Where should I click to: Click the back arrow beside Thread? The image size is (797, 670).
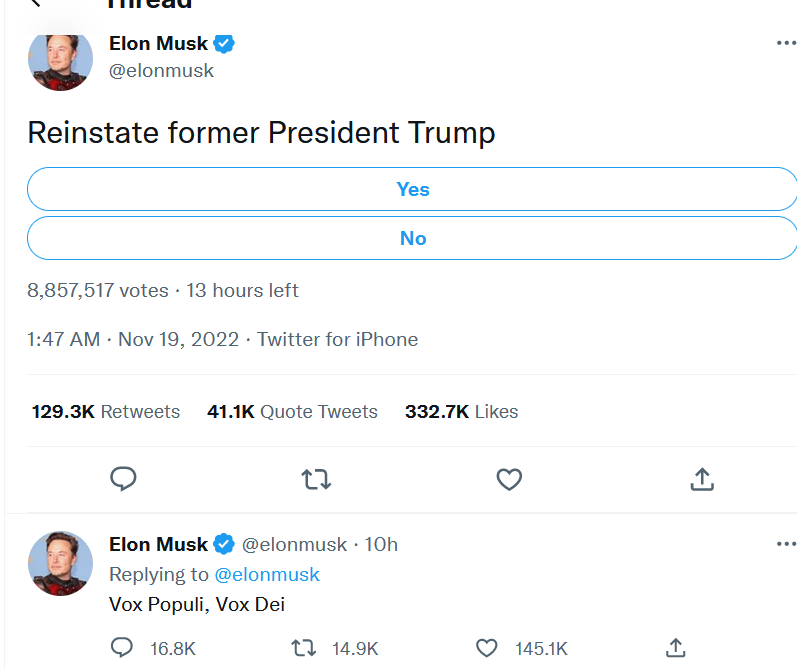(x=38, y=3)
